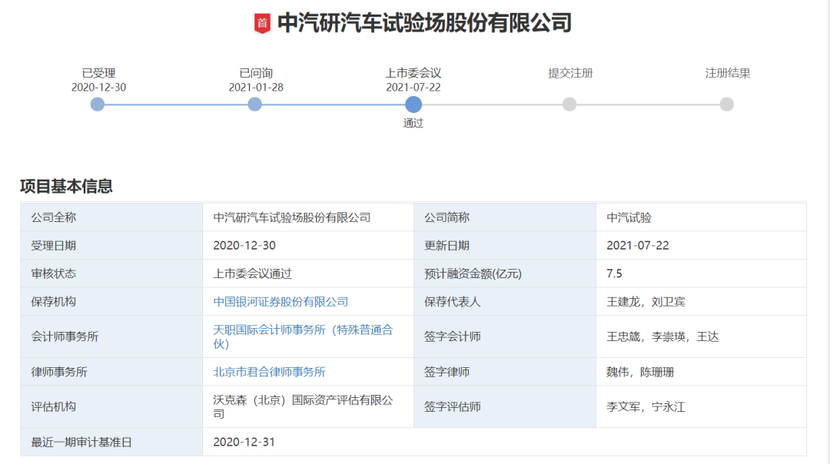Click the 李文军，宁永江 appraisers value

point(646,407)
